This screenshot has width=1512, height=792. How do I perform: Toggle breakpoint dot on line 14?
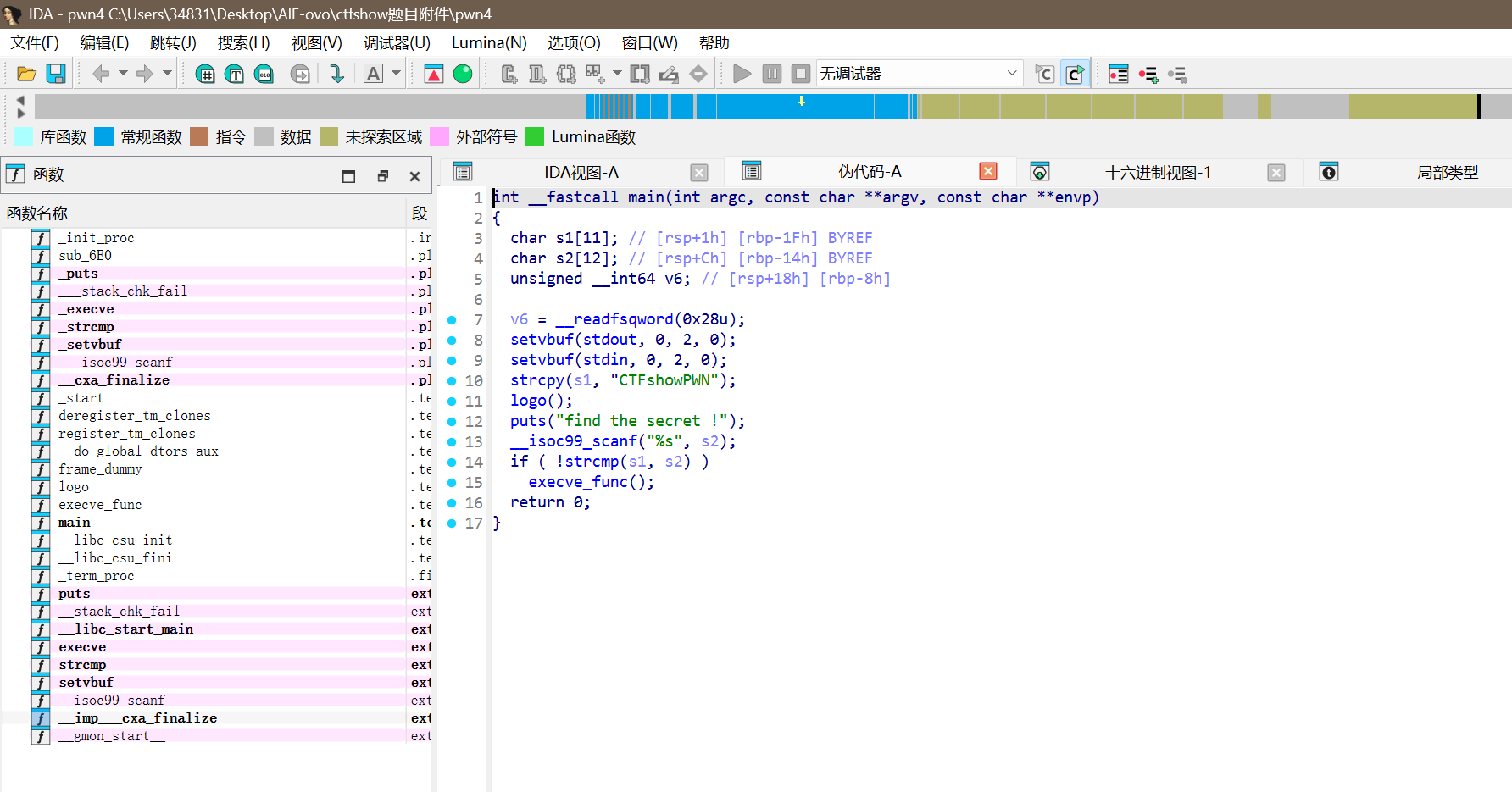[x=452, y=462]
